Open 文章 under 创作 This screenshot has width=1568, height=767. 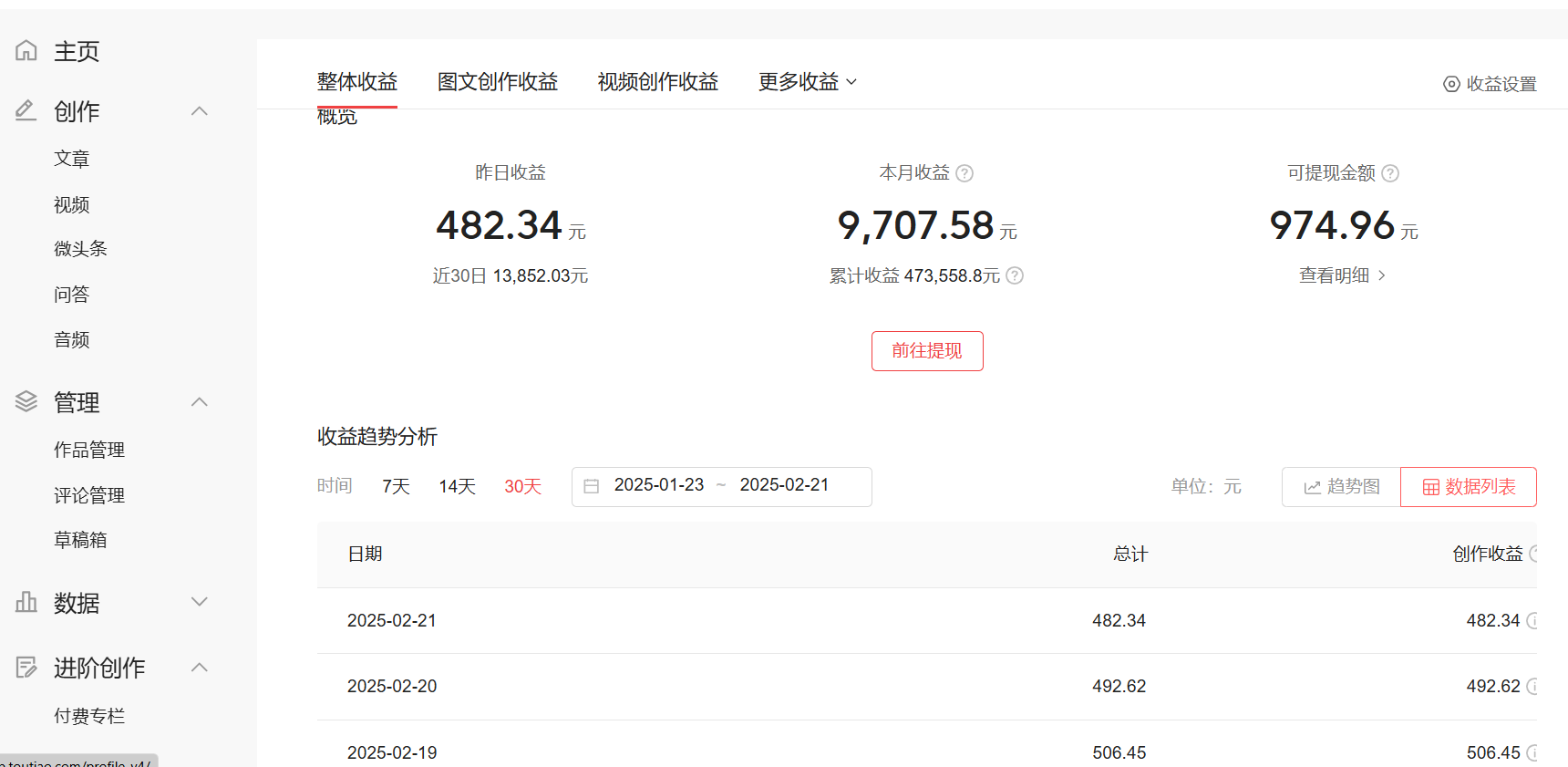(72, 159)
